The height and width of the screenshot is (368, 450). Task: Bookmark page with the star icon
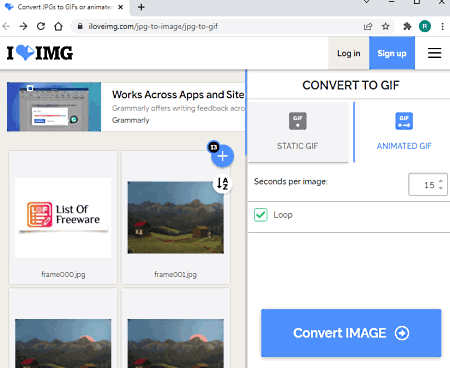[x=385, y=26]
